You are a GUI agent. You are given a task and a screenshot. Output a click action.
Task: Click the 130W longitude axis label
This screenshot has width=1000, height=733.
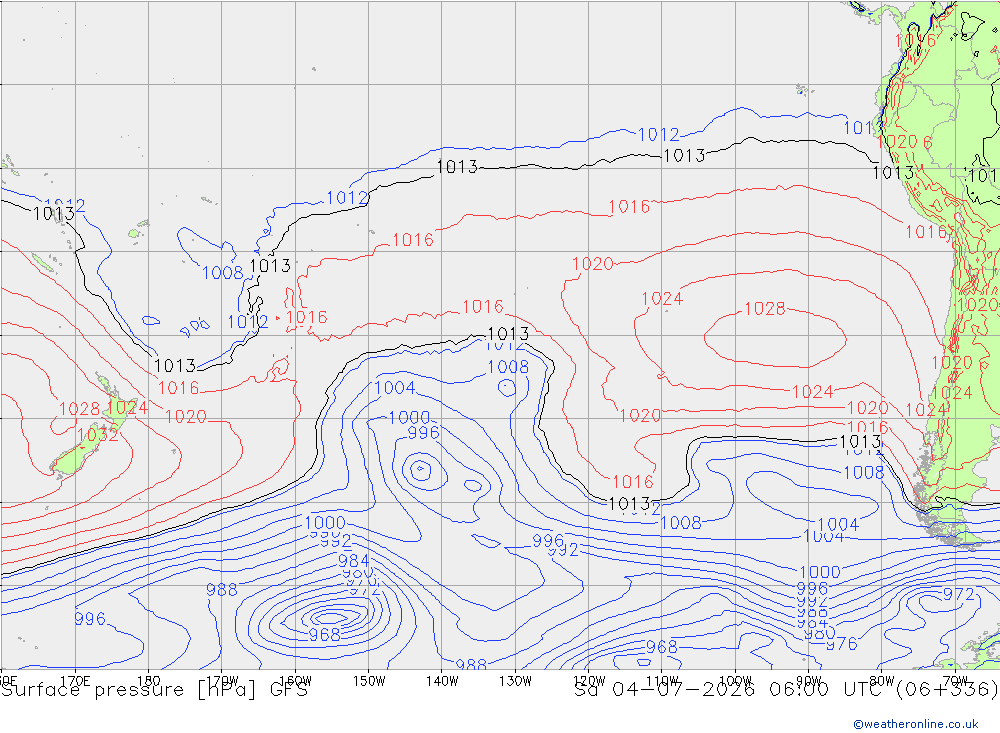click(x=515, y=680)
